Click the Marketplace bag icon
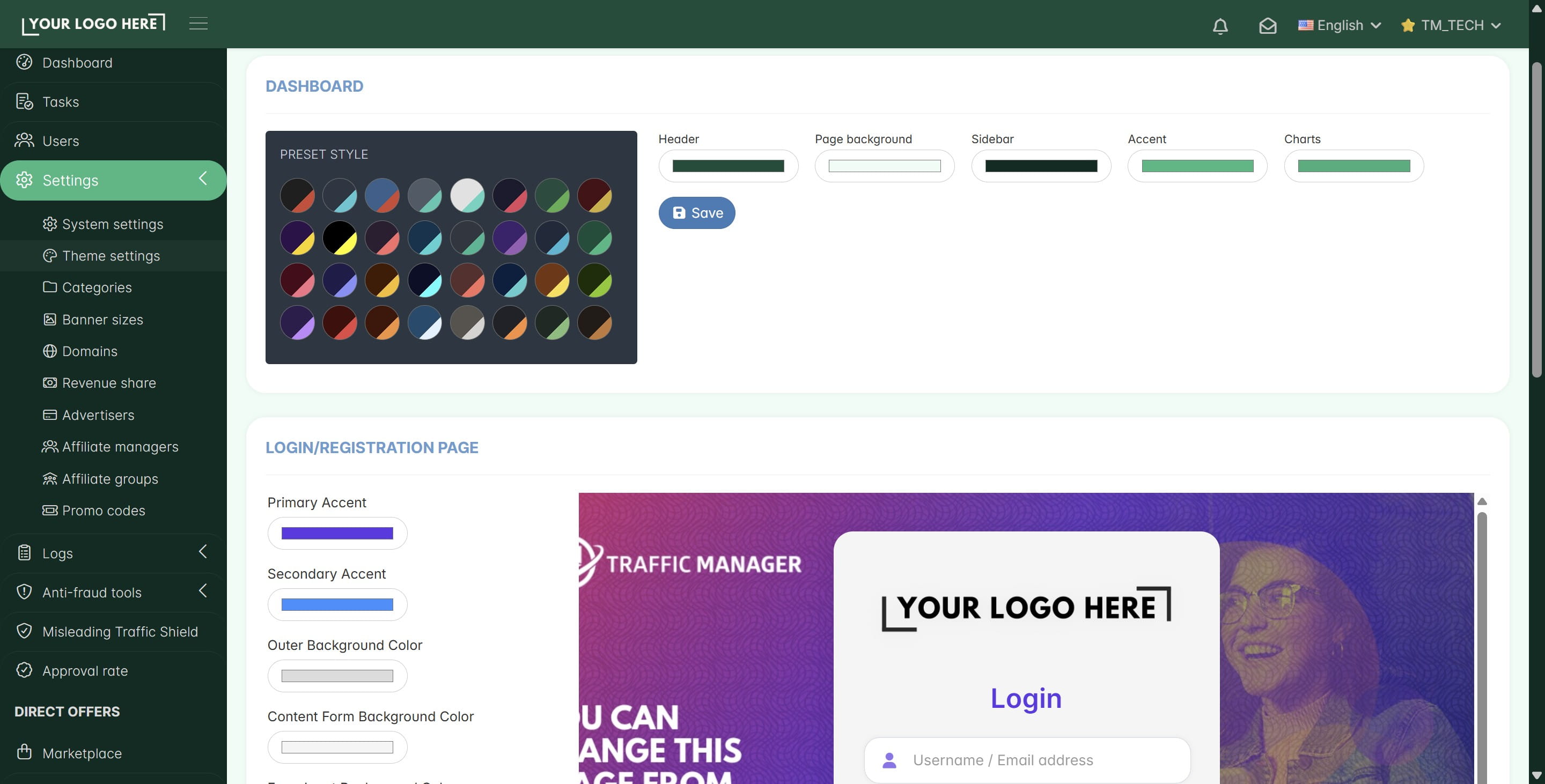The image size is (1545, 784). click(24, 752)
